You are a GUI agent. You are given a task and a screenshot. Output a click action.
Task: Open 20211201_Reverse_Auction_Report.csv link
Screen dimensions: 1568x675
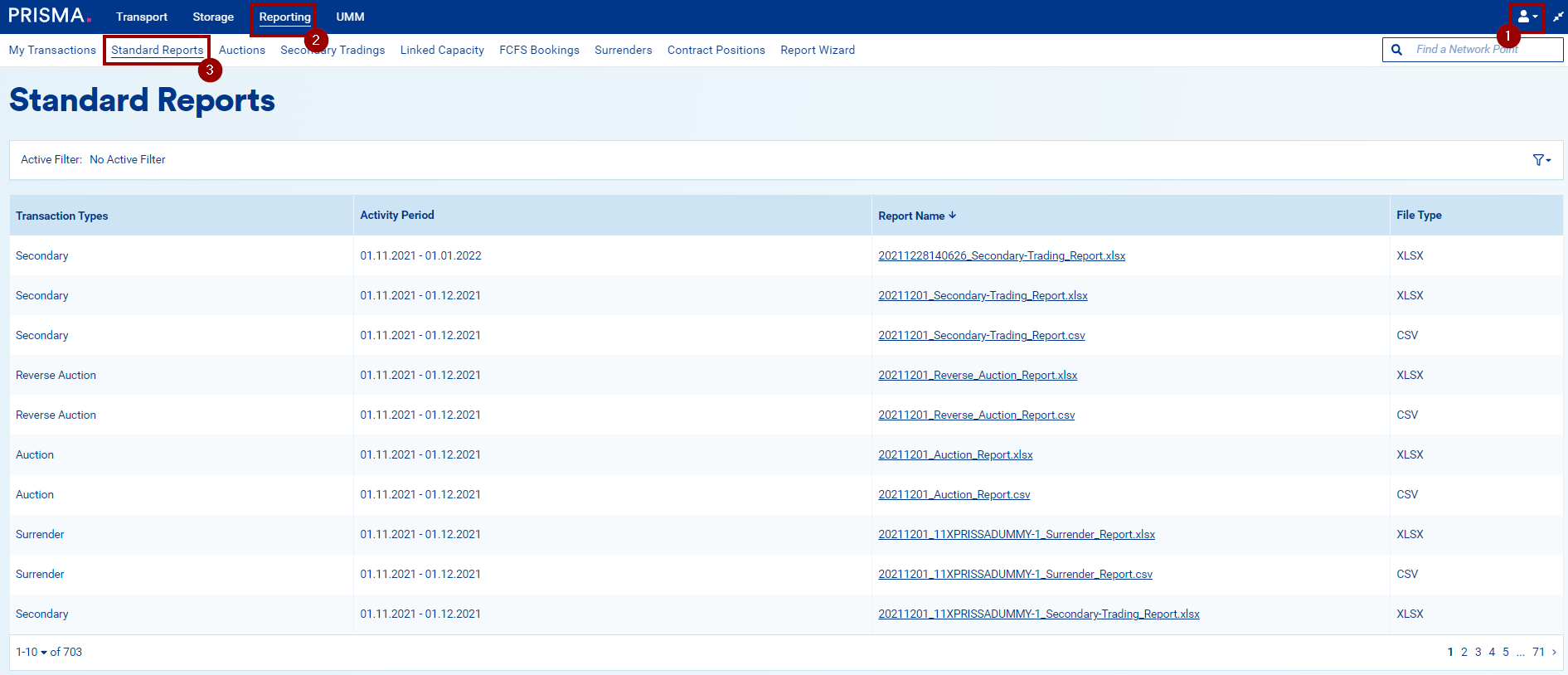point(976,415)
